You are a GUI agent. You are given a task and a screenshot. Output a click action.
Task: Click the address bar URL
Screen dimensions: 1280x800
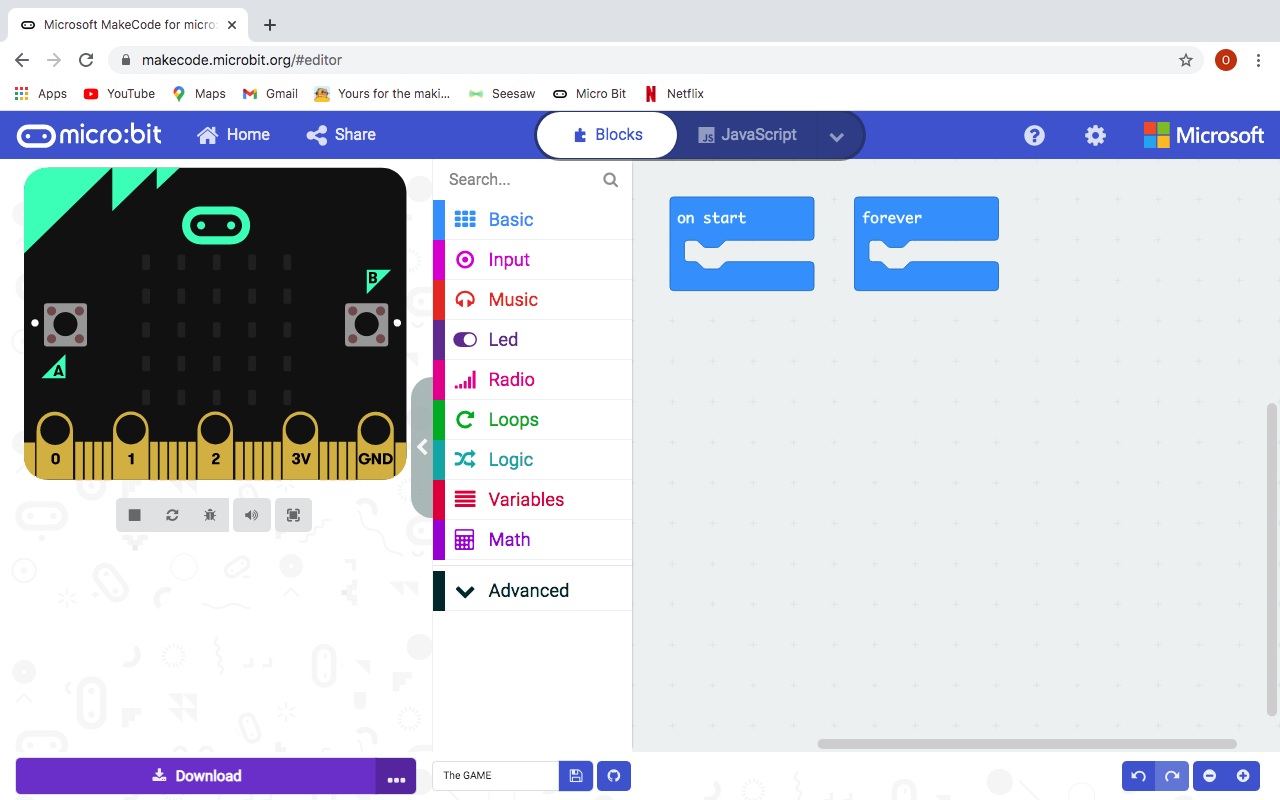tap(242, 60)
